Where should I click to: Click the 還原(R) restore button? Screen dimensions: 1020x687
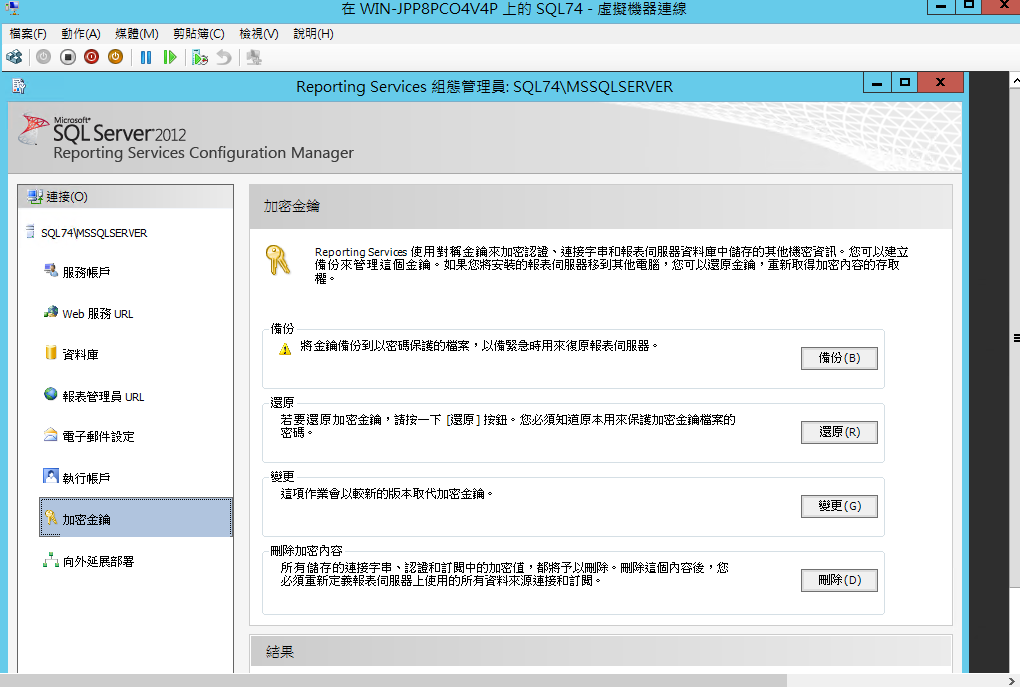[x=839, y=432]
